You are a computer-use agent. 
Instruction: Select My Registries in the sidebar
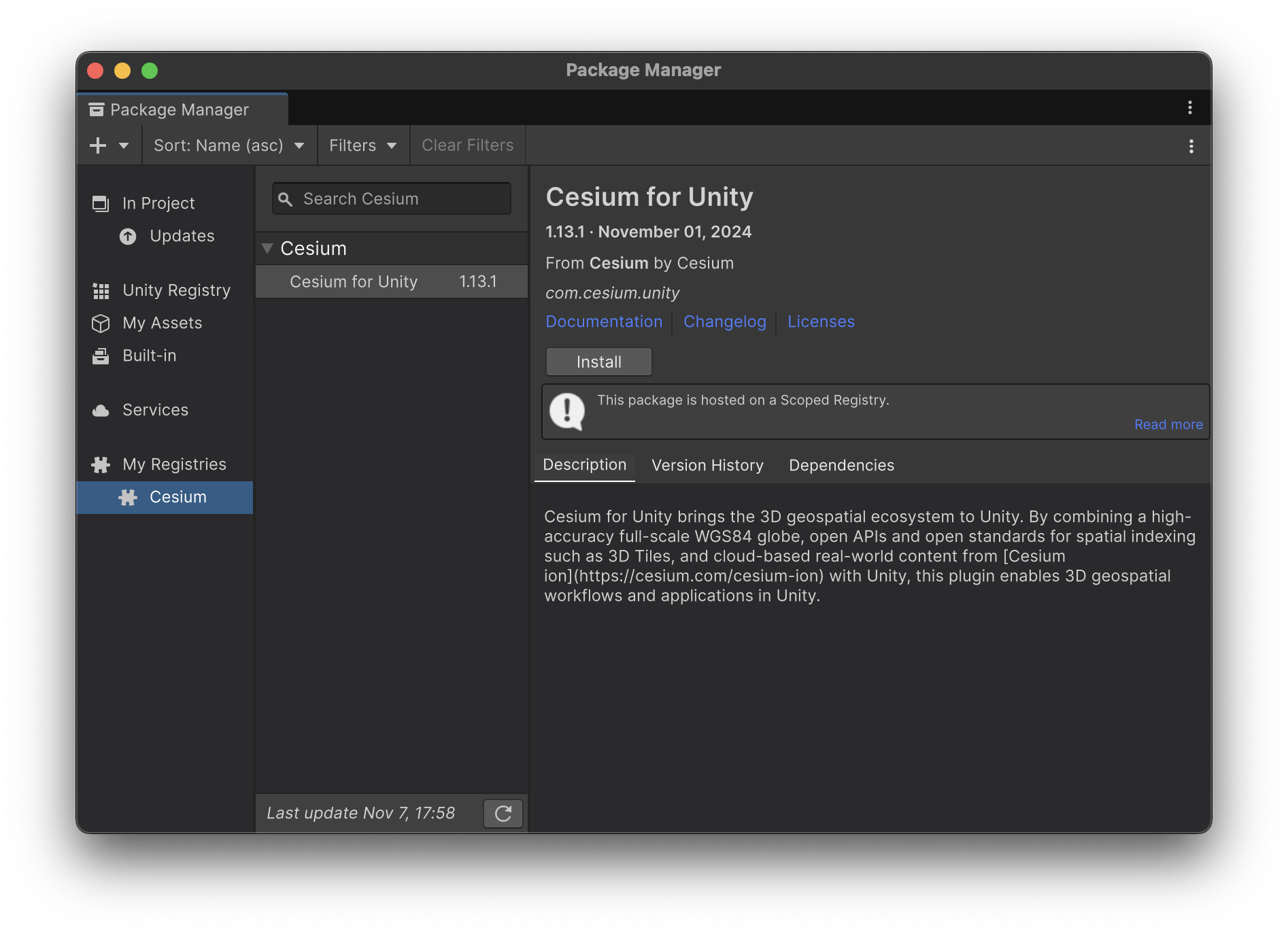click(165, 464)
